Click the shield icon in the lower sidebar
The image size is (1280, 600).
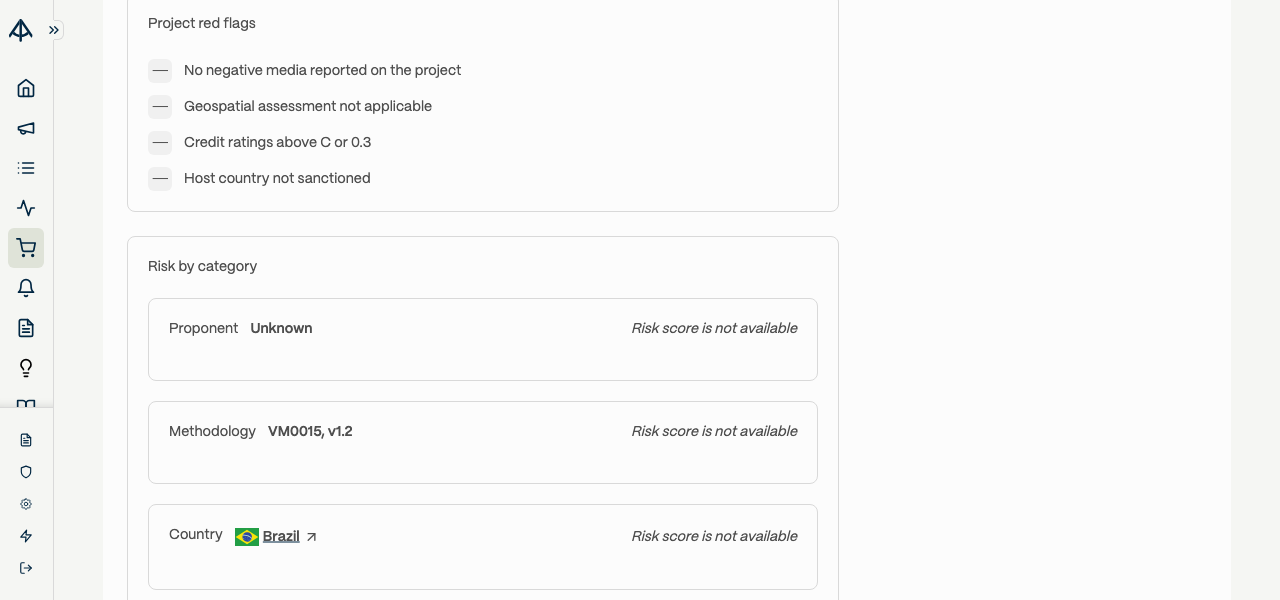click(26, 472)
